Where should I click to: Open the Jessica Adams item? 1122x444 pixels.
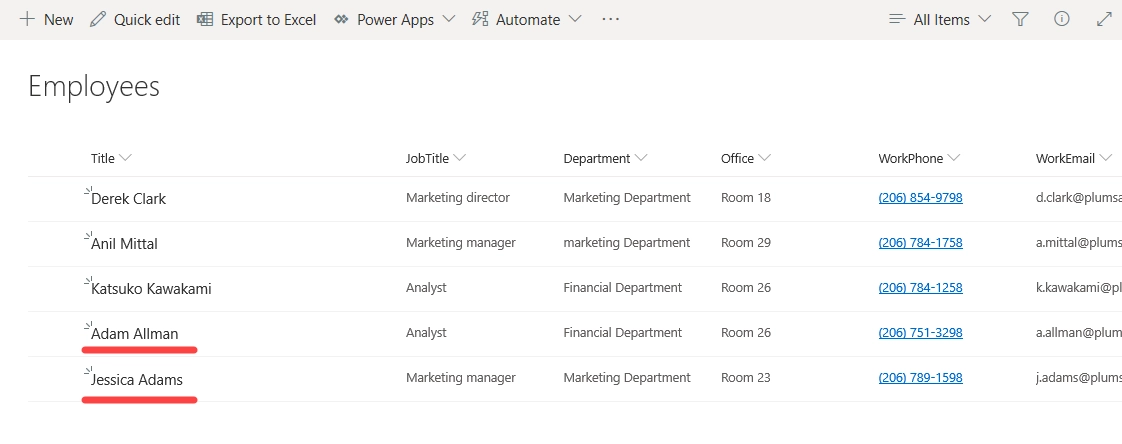[137, 380]
